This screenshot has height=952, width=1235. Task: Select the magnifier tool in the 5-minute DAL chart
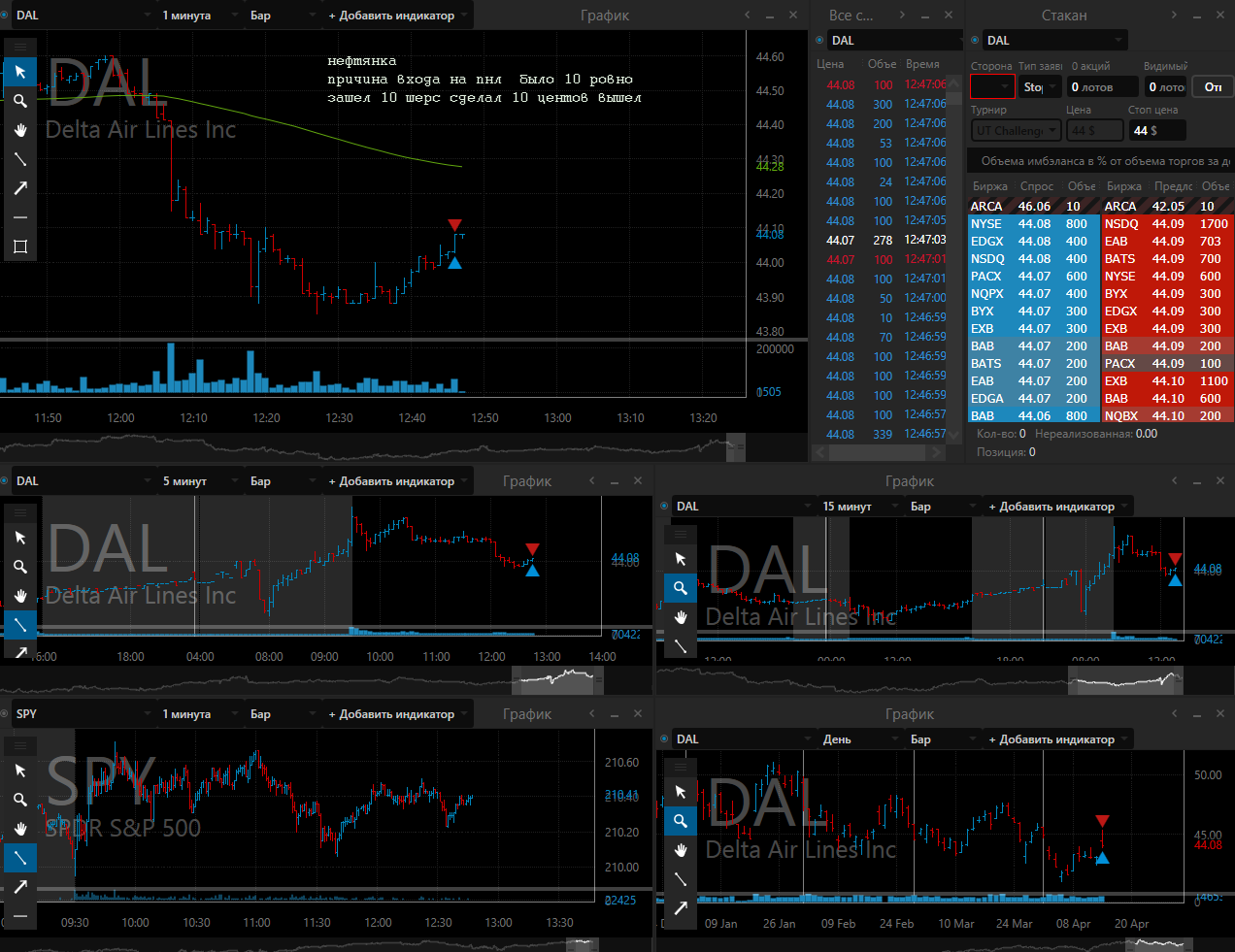19,567
